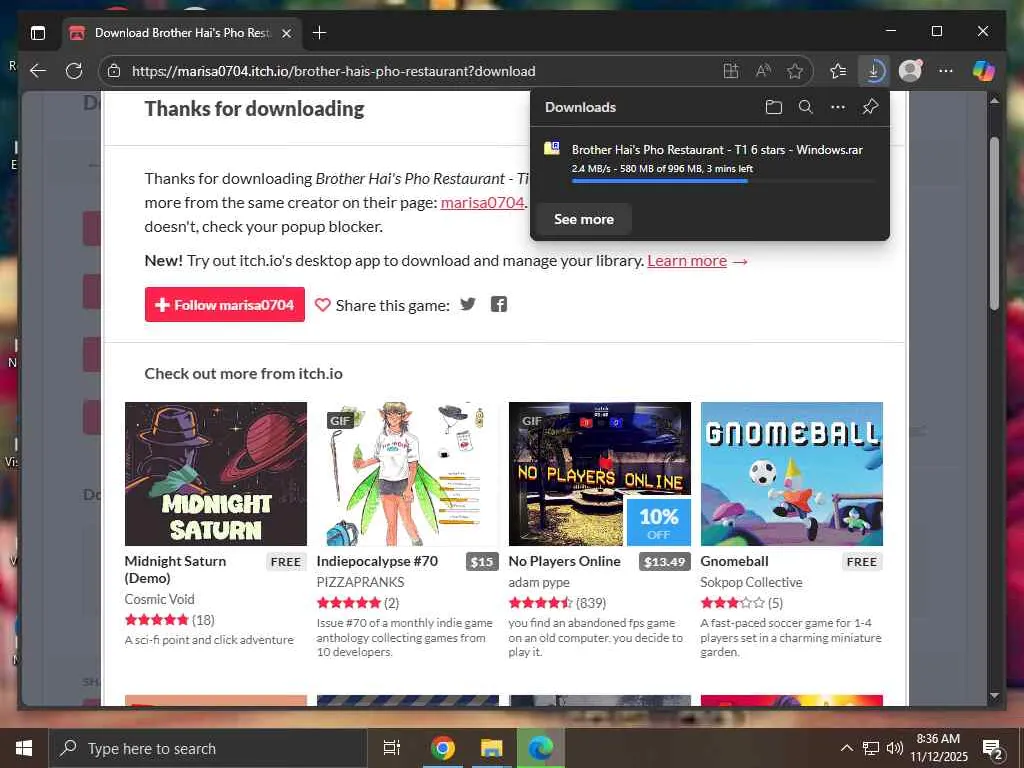The width and height of the screenshot is (1024, 768).
Task: Click the download progress bar
Action: point(723,181)
